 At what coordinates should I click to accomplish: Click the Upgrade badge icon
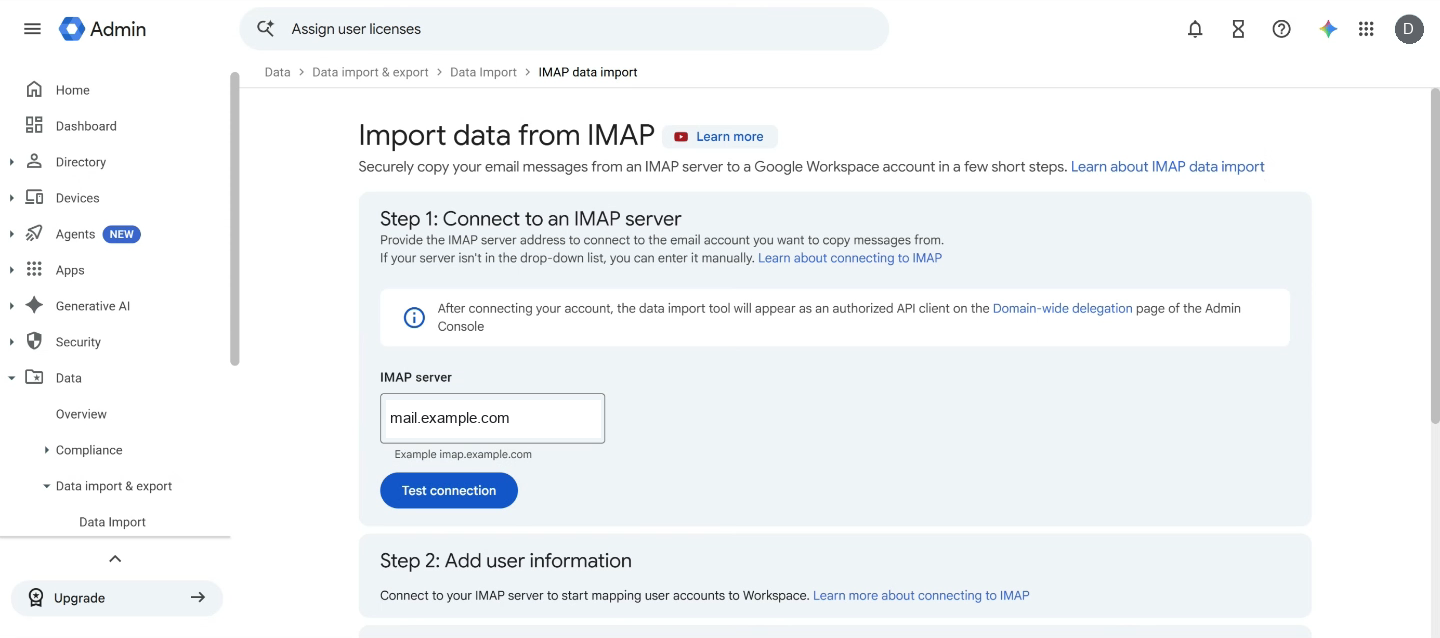coord(36,598)
